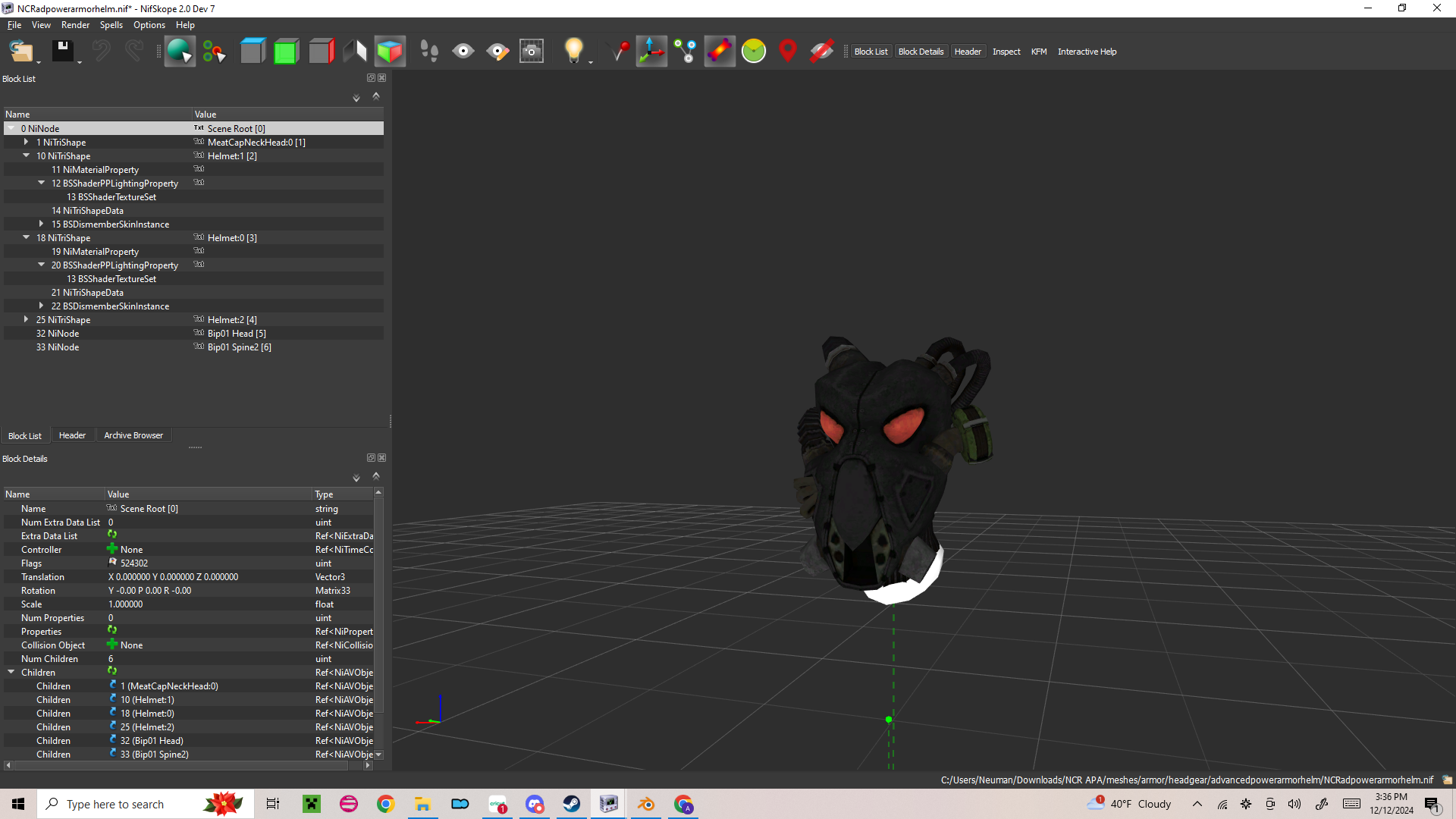
Task: Click folder icon in status bar
Action: click(1447, 780)
